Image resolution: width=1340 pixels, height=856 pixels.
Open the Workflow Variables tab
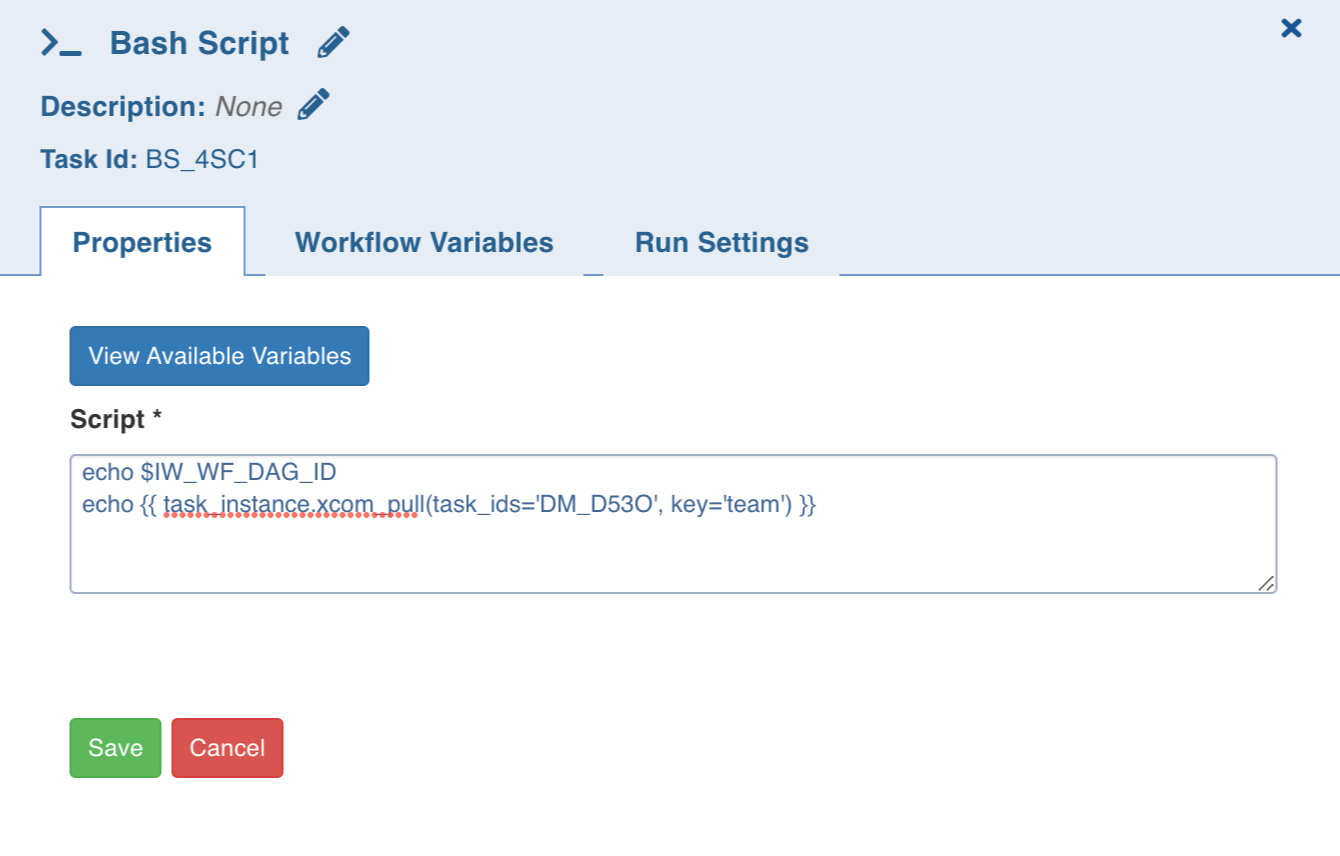424,242
